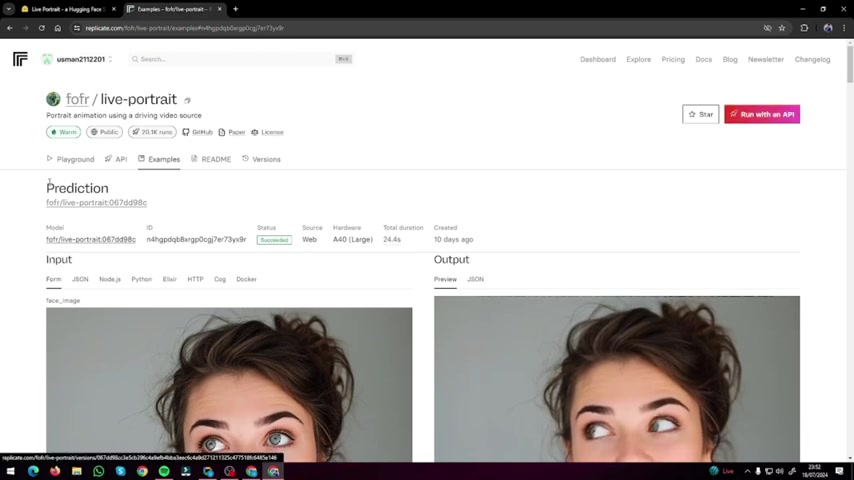
Task: Open the License link
Action: (267, 132)
